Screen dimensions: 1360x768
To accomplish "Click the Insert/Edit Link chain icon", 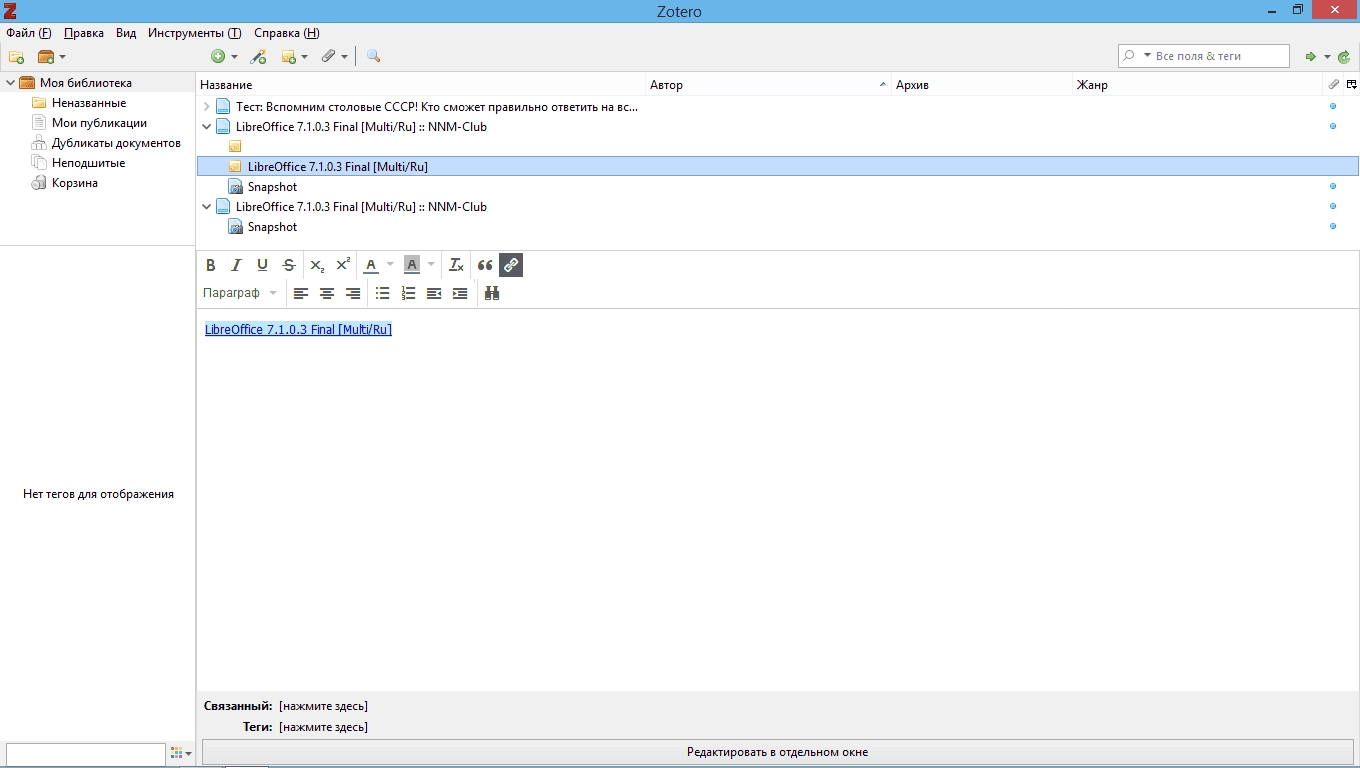I will 511,265.
